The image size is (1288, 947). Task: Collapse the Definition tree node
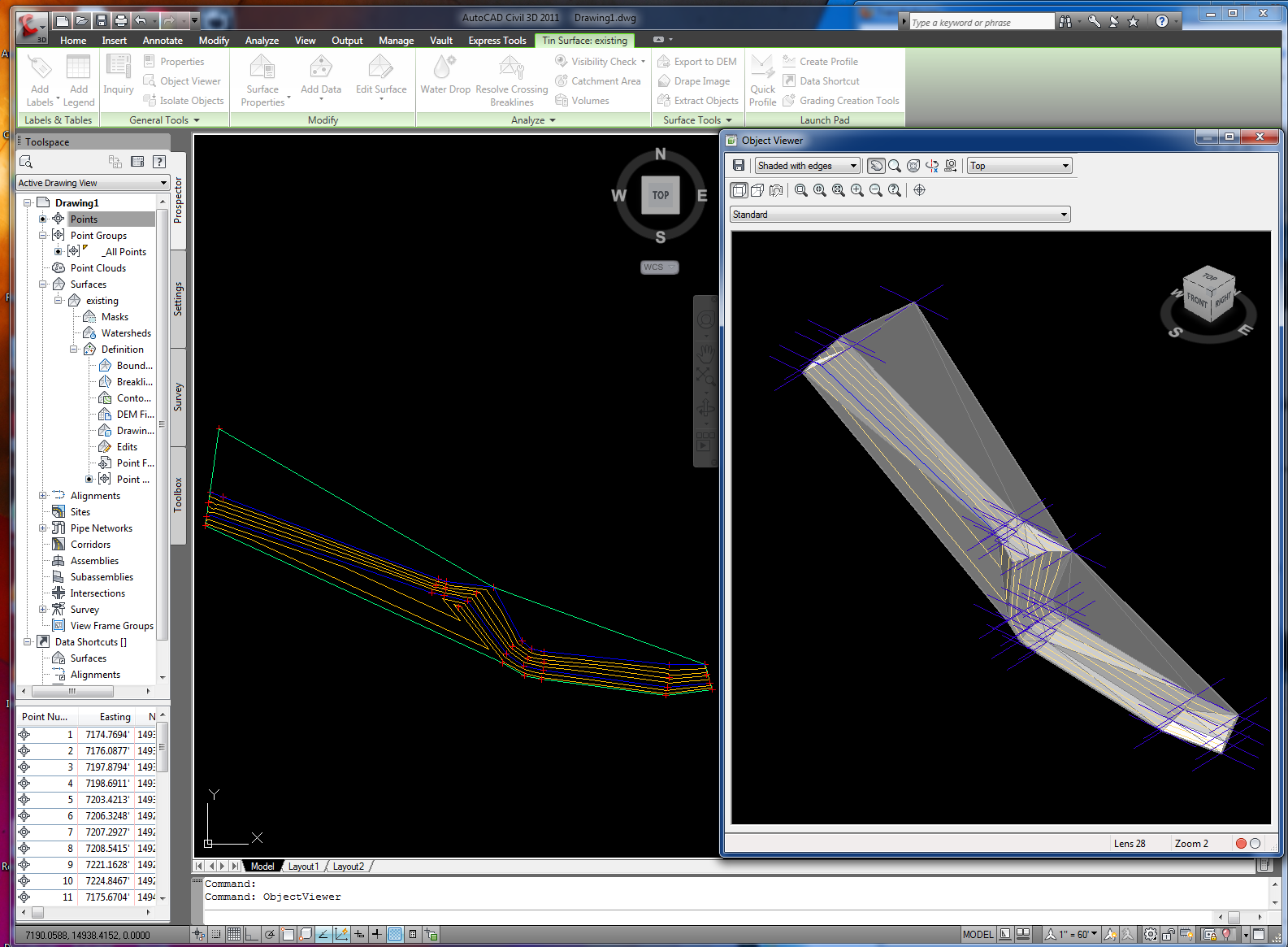(x=74, y=350)
